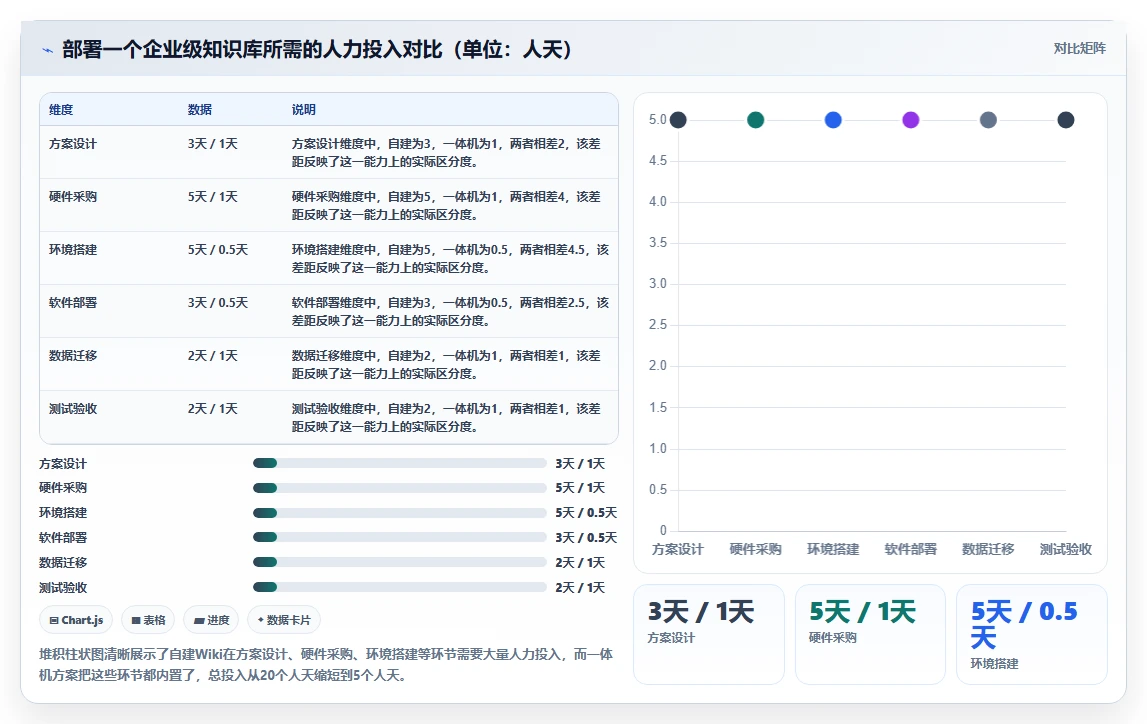This screenshot has height=724, width=1147.
Task: Click the 5天 / 0.5天 table value for 环境搭建
Action: (218, 250)
